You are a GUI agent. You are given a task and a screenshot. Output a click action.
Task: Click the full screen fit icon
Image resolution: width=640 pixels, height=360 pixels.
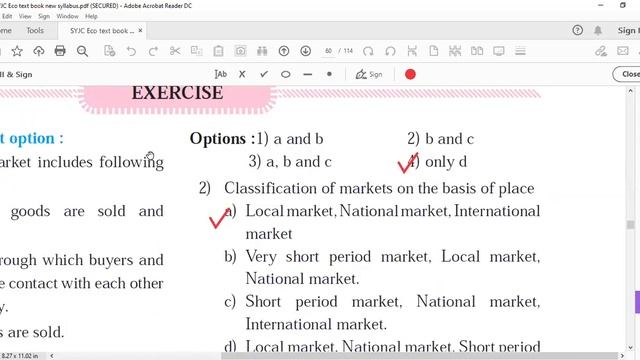(455, 51)
